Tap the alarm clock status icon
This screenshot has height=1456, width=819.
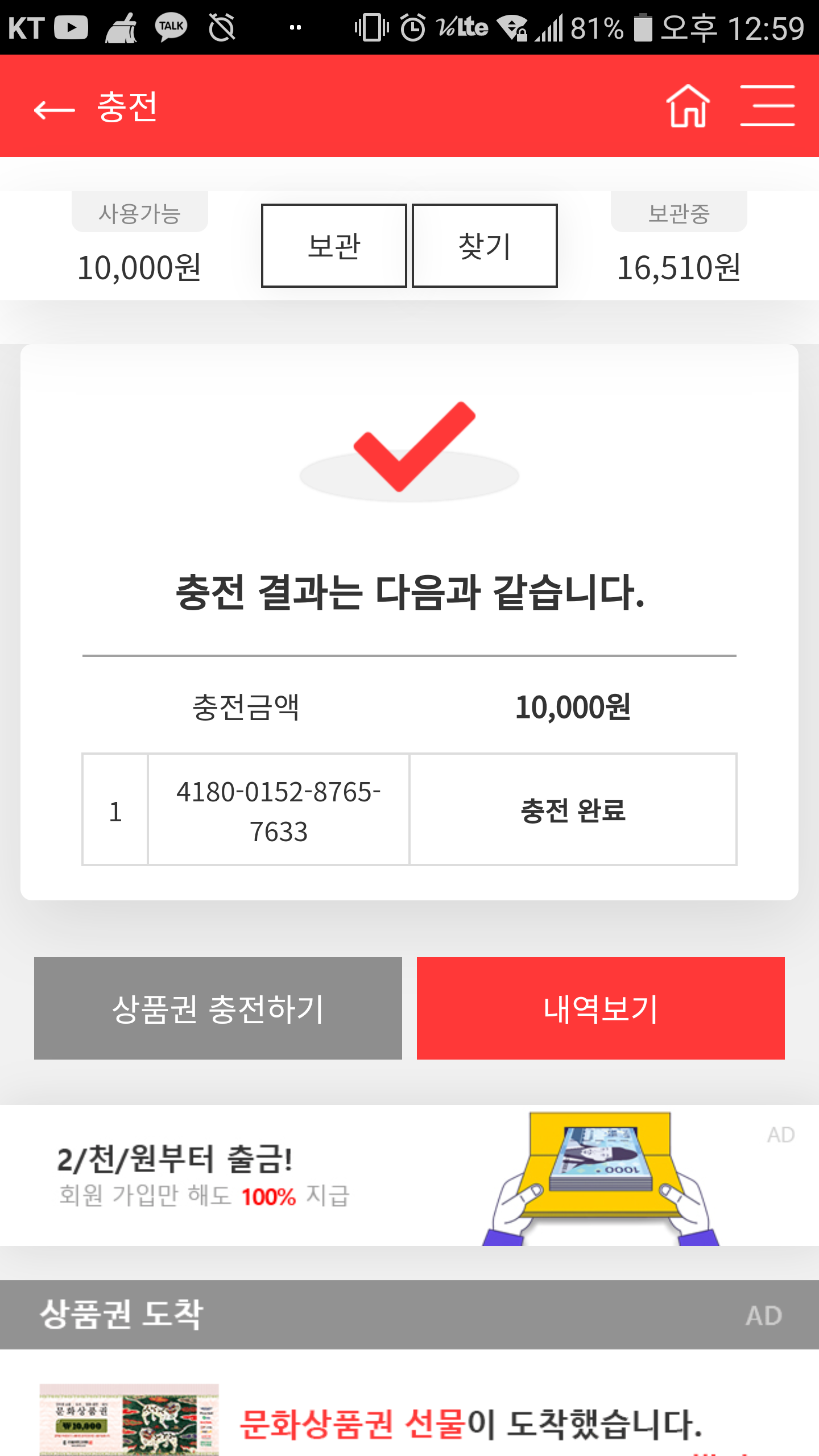[413, 27]
